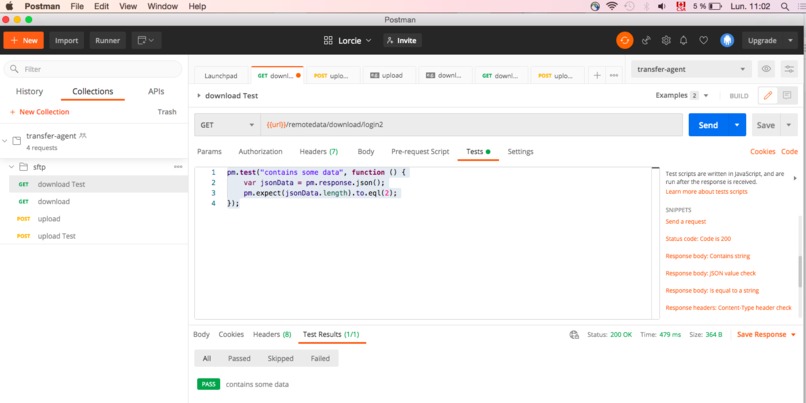The width and height of the screenshot is (806, 403).
Task: Click the Invite button
Action: click(x=402, y=40)
